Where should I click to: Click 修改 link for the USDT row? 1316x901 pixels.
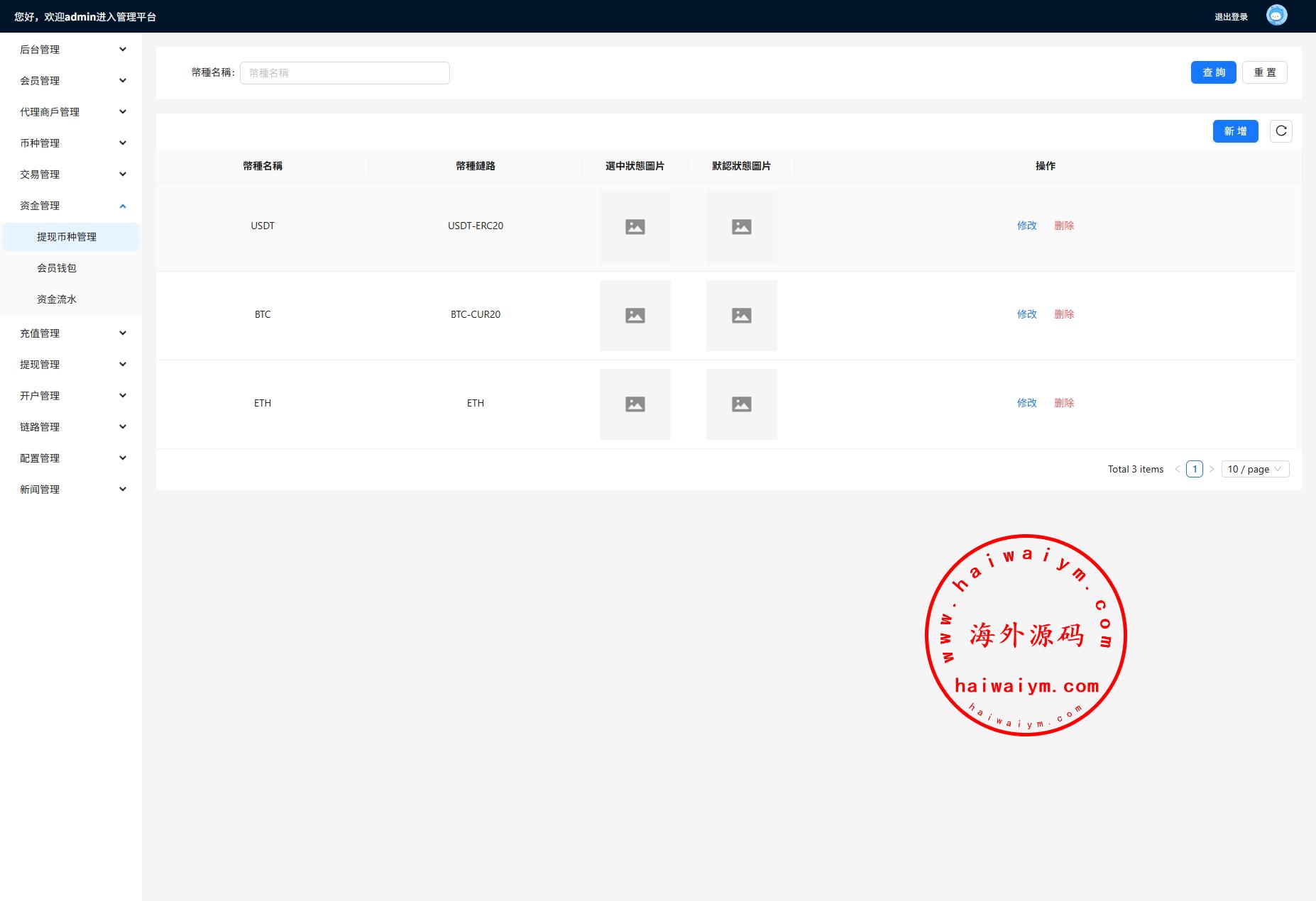coord(1026,226)
